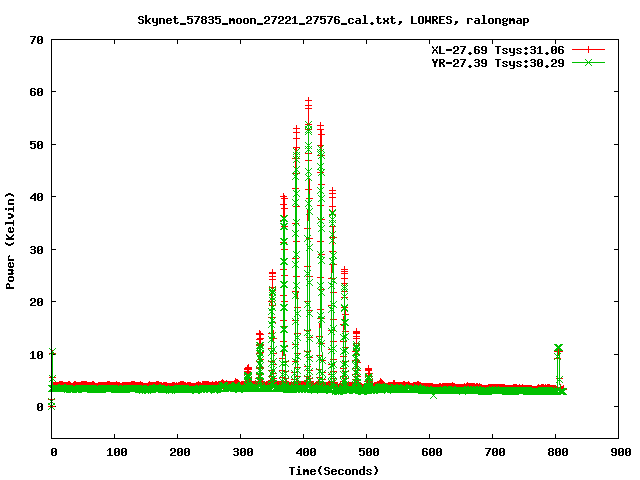Click x-axis tick label 700

[x=495, y=452]
